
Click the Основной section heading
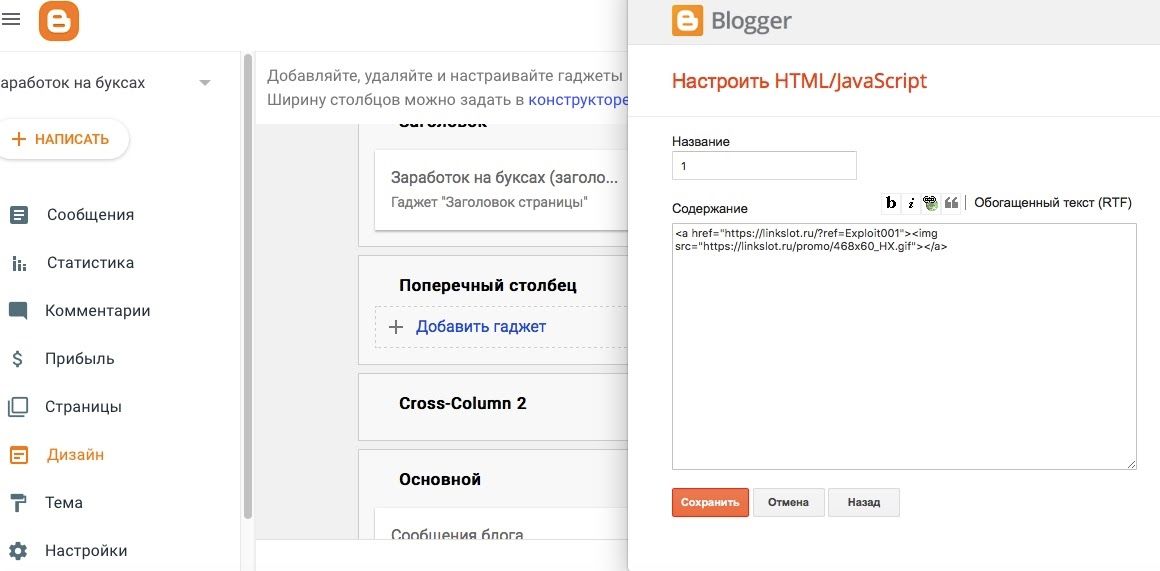tap(440, 479)
